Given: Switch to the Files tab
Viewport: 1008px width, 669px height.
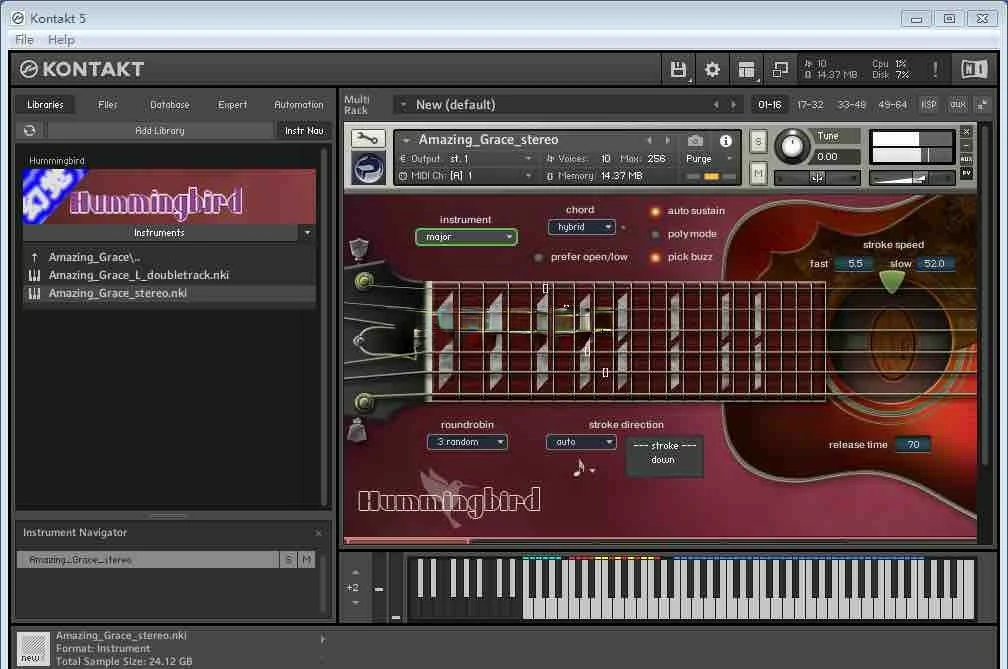Looking at the screenshot, I should pos(108,105).
